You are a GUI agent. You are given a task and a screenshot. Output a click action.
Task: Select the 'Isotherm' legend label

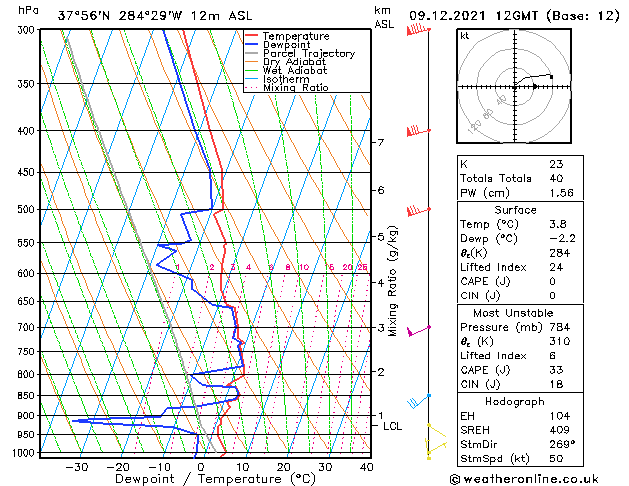[x=286, y=79]
